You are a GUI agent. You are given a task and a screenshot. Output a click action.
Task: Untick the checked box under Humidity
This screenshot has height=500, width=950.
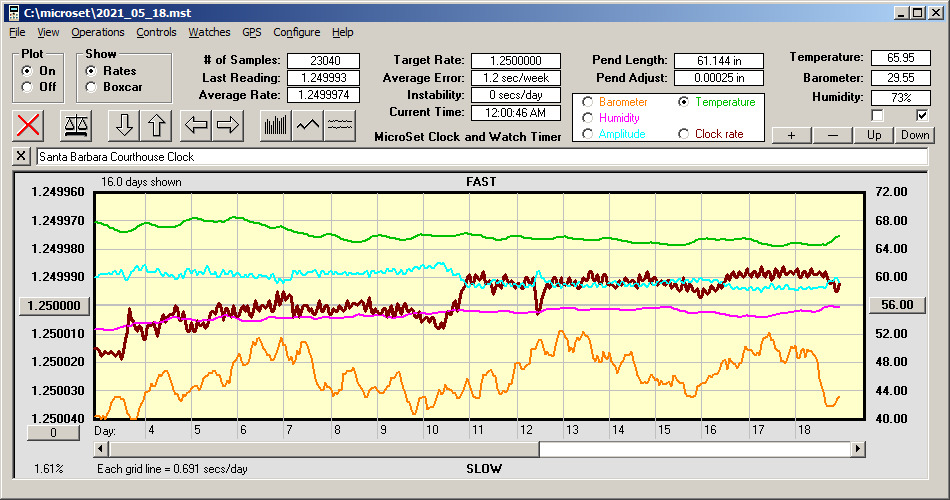click(922, 115)
